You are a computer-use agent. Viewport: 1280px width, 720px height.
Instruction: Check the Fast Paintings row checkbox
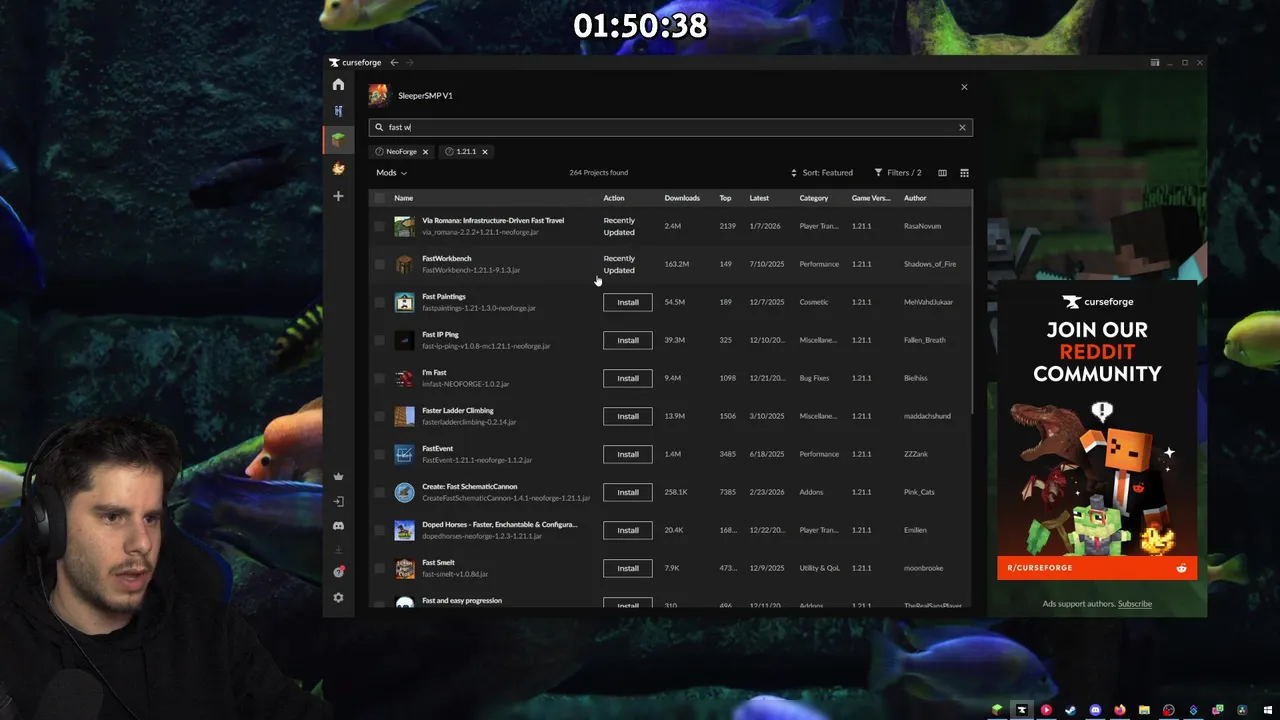point(379,302)
